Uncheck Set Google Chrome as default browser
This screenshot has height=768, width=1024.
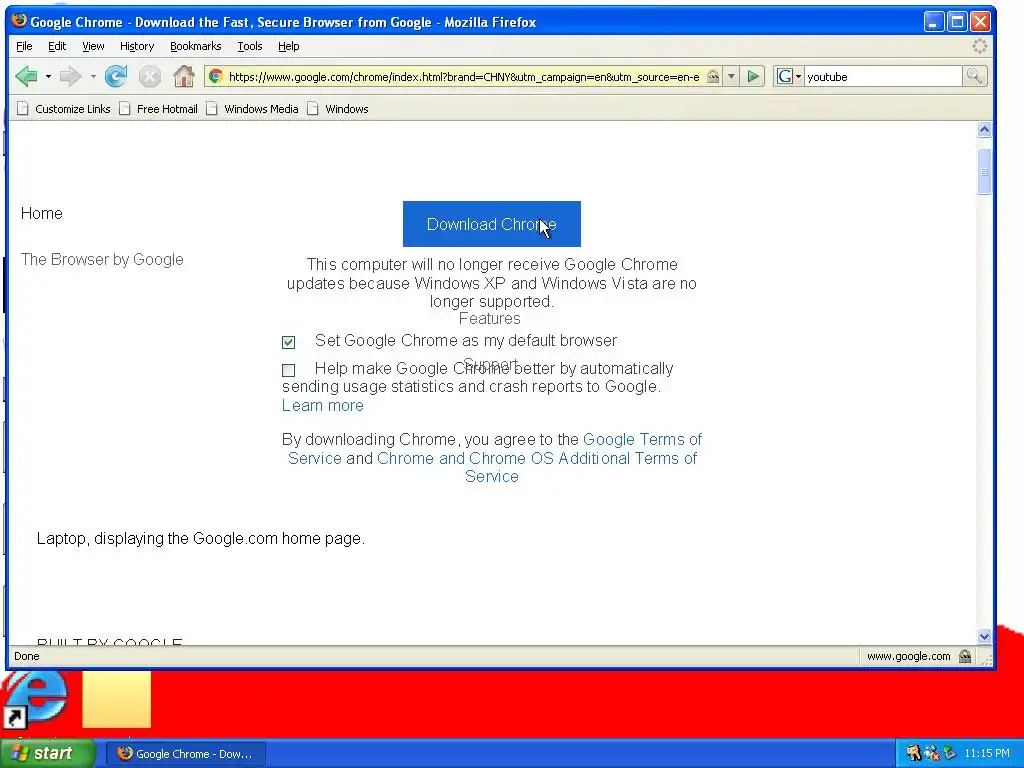[289, 342]
